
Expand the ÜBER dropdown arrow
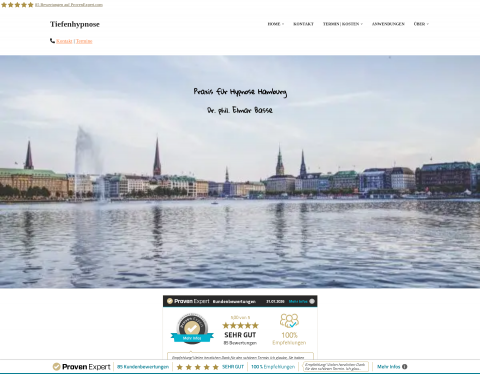point(428,24)
